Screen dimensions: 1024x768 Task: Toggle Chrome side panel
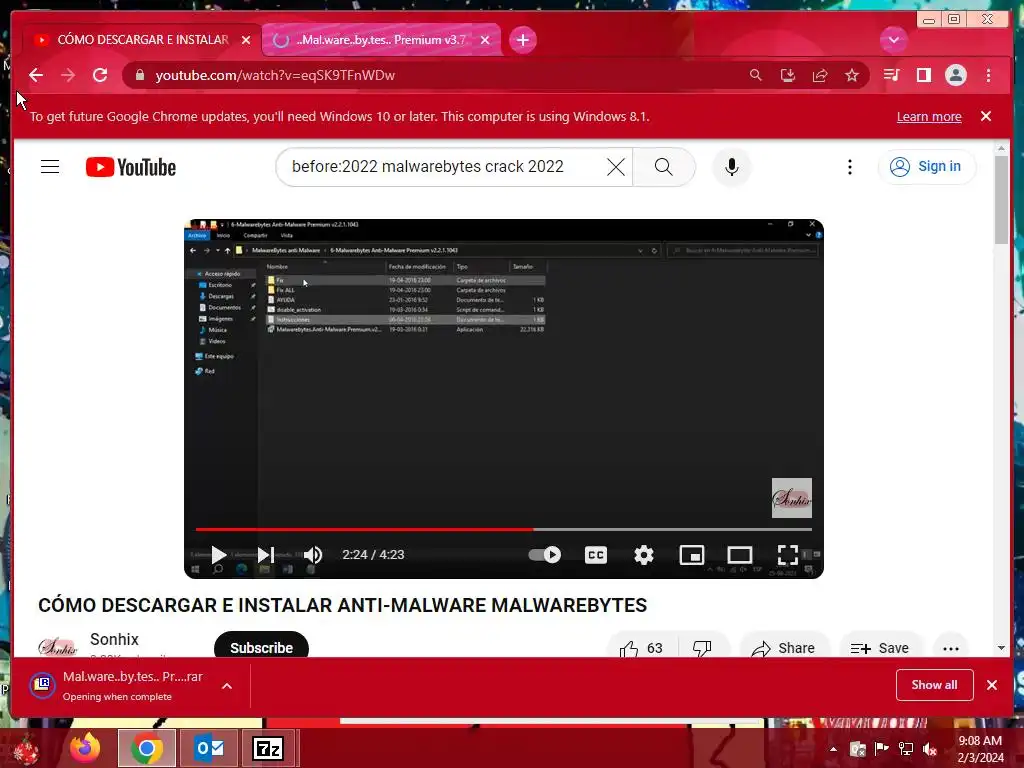923,75
